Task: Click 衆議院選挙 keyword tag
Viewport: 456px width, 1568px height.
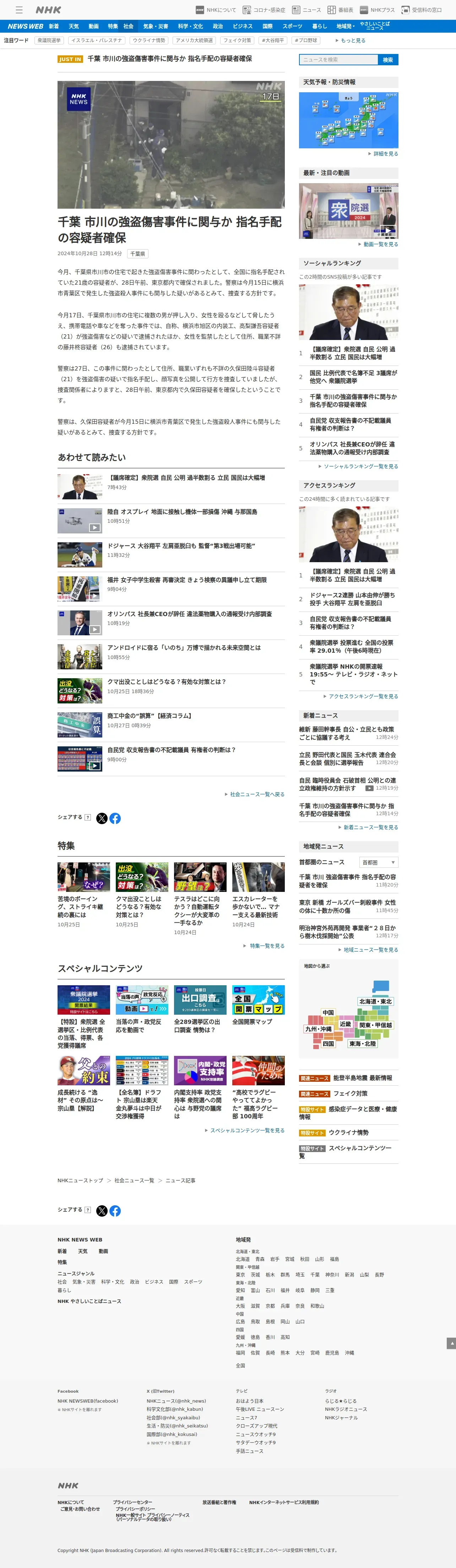Action: 49,40
